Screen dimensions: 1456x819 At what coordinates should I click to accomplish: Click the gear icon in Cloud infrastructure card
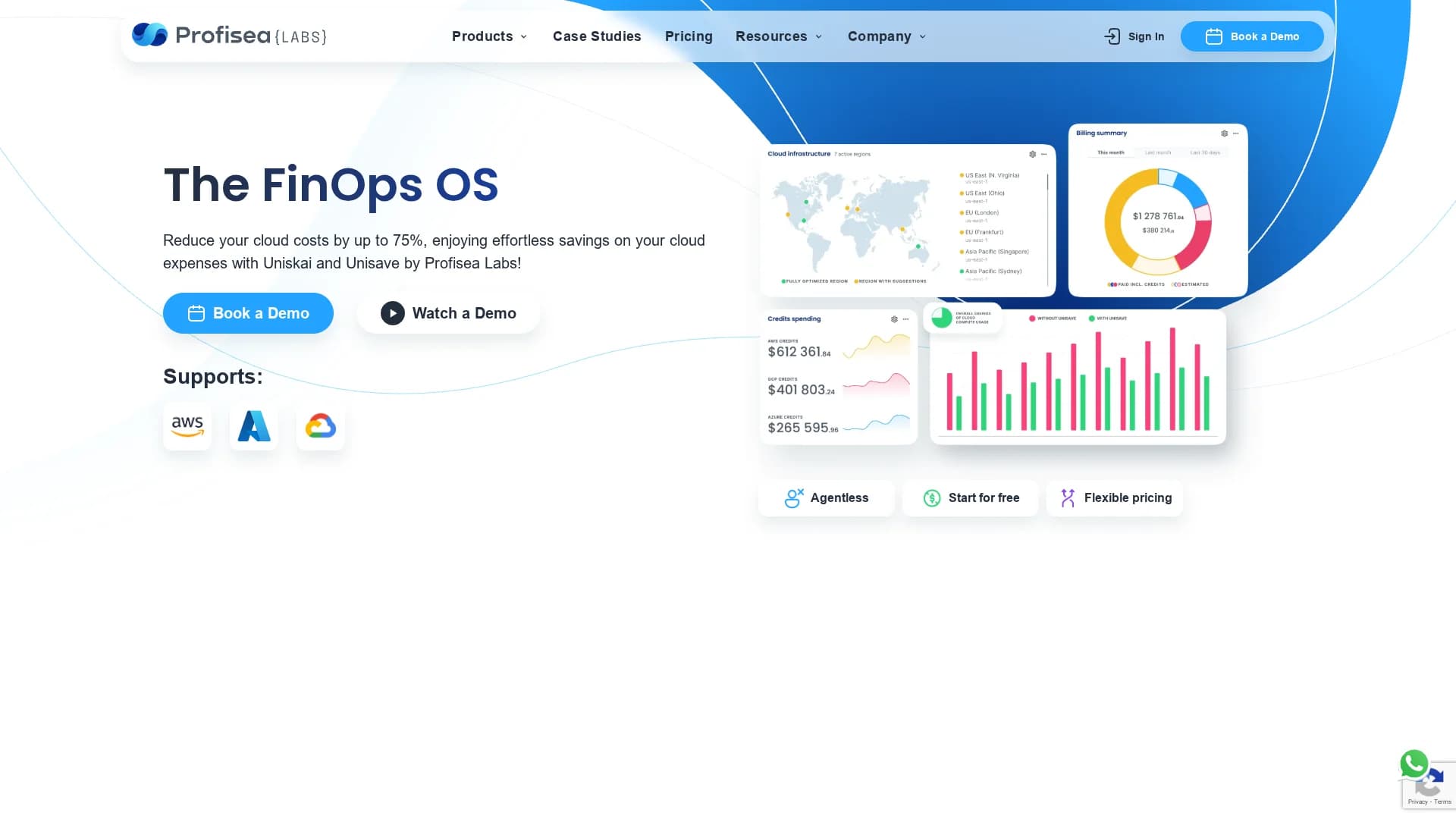click(x=1032, y=154)
